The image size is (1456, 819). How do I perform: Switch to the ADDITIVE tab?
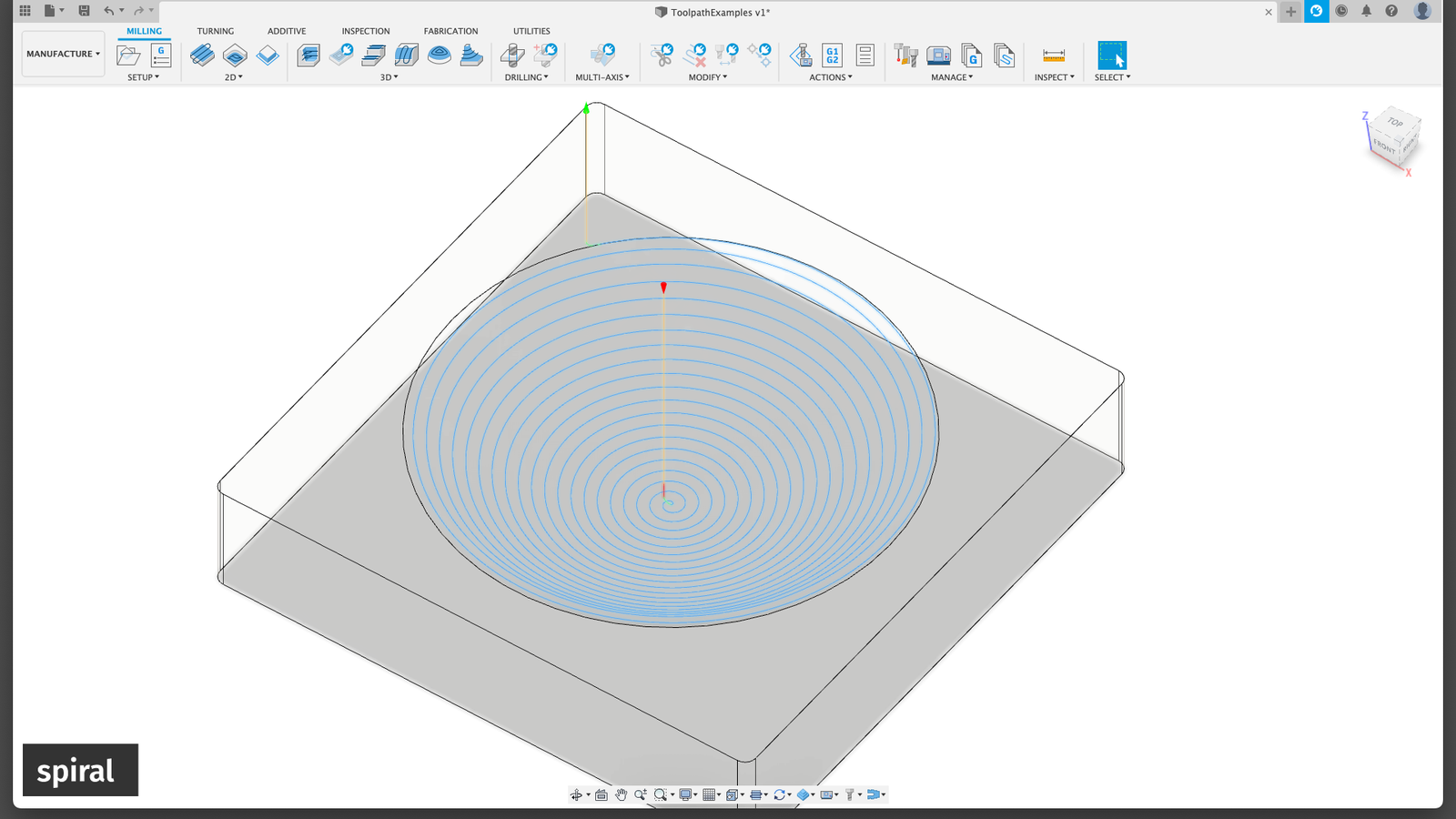tap(287, 31)
